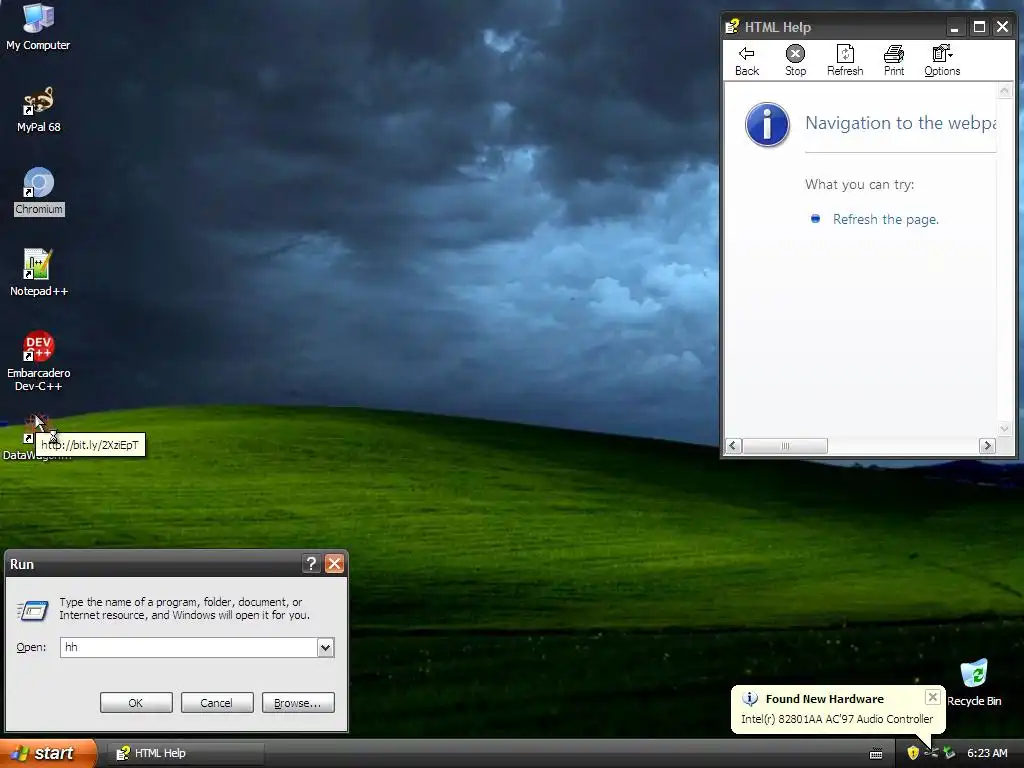Dismiss the Found New Hardware balloon
This screenshot has width=1024, height=768.
pos(933,697)
